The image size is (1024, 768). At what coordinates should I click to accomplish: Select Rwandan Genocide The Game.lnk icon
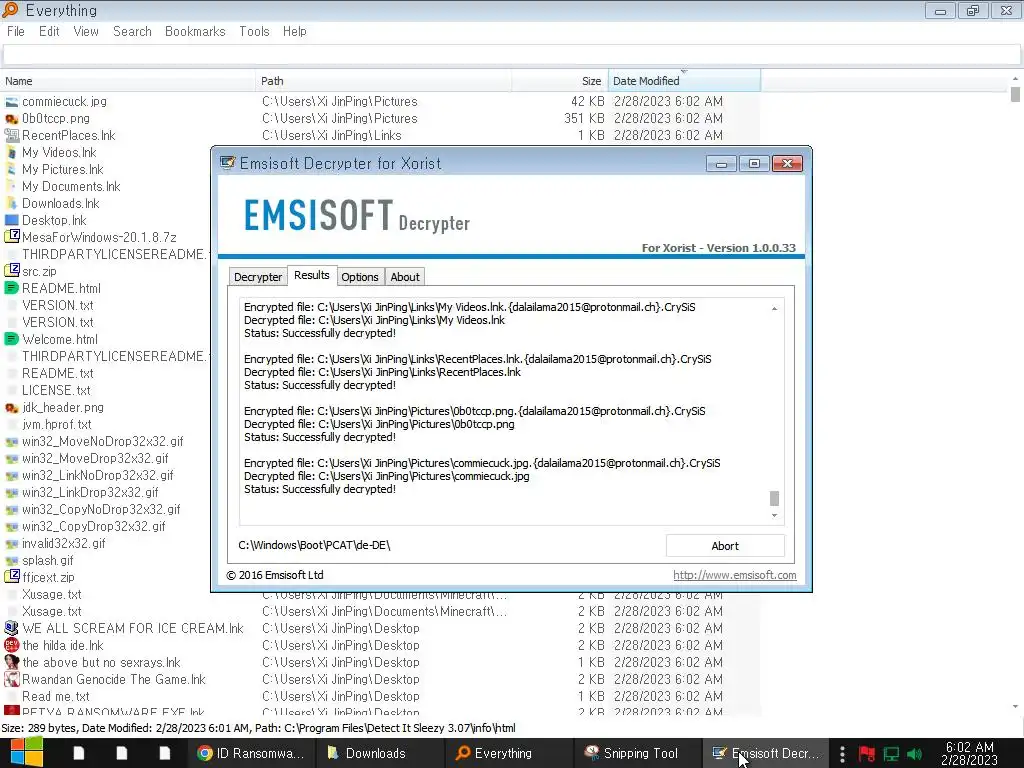coord(12,679)
